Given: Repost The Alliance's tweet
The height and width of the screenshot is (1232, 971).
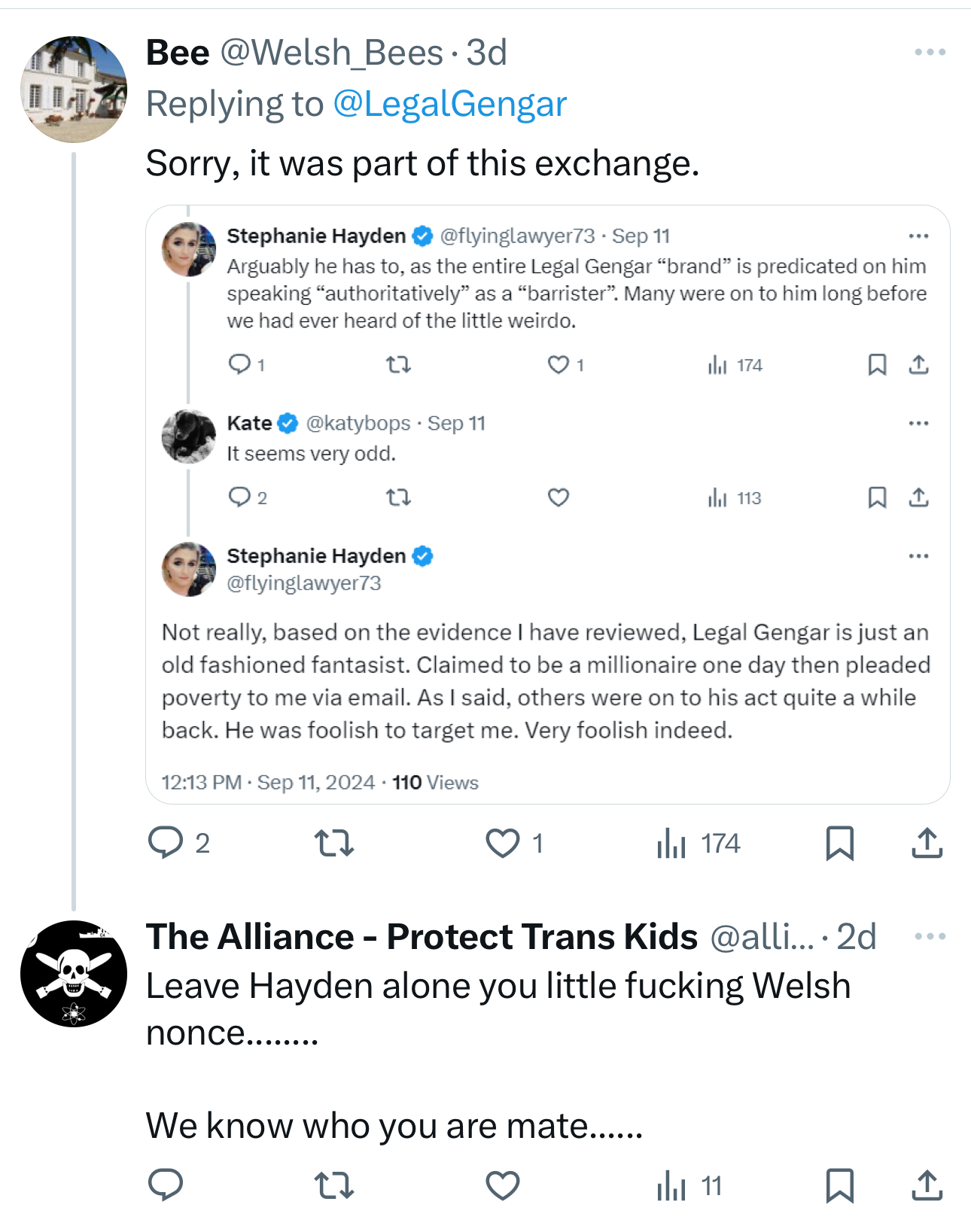Looking at the screenshot, I should point(333,1185).
